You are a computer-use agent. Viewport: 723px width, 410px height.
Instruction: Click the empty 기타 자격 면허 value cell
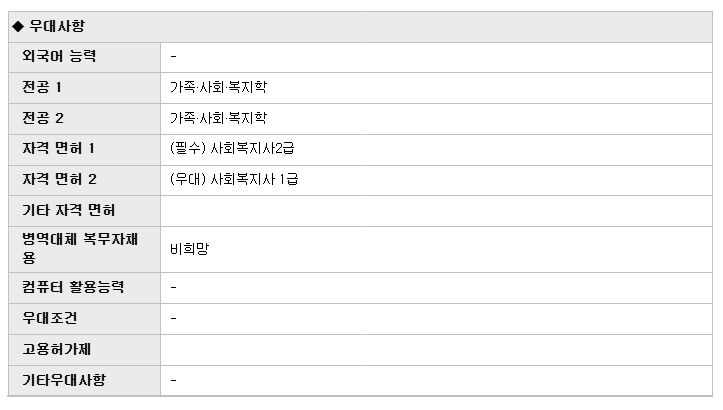click(x=436, y=211)
